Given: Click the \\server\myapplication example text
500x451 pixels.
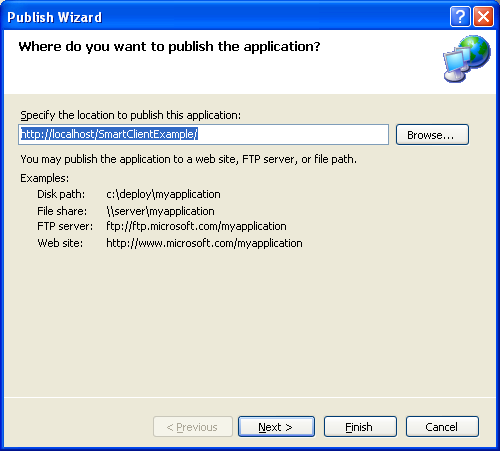Looking at the screenshot, I should pos(160,211).
